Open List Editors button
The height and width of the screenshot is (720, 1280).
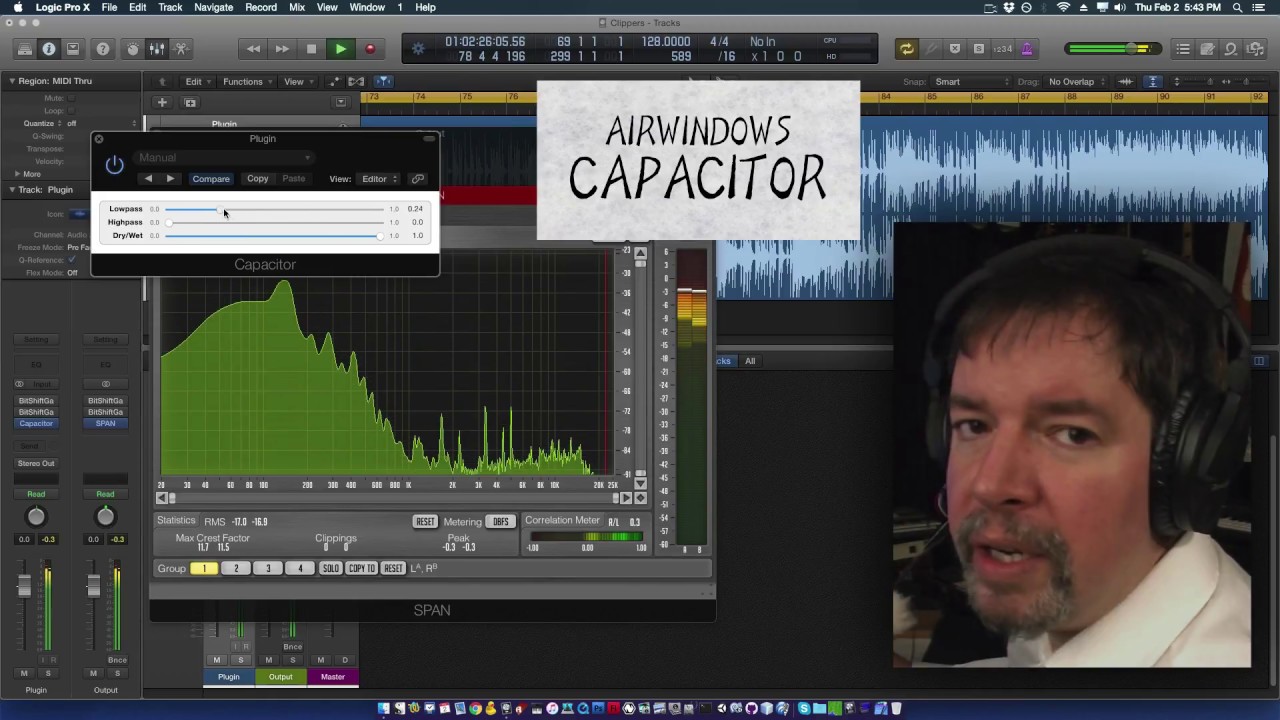coord(1183,49)
